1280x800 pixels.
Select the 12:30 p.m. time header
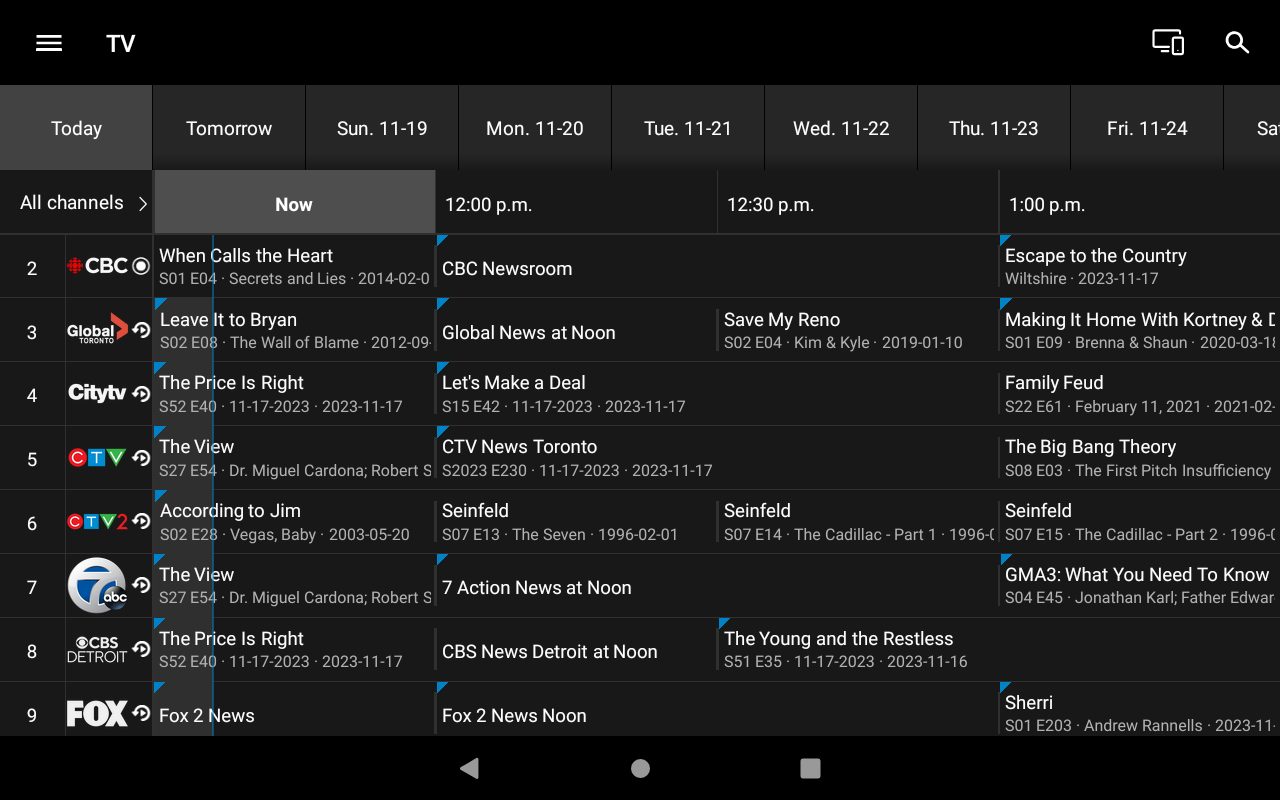(858, 204)
